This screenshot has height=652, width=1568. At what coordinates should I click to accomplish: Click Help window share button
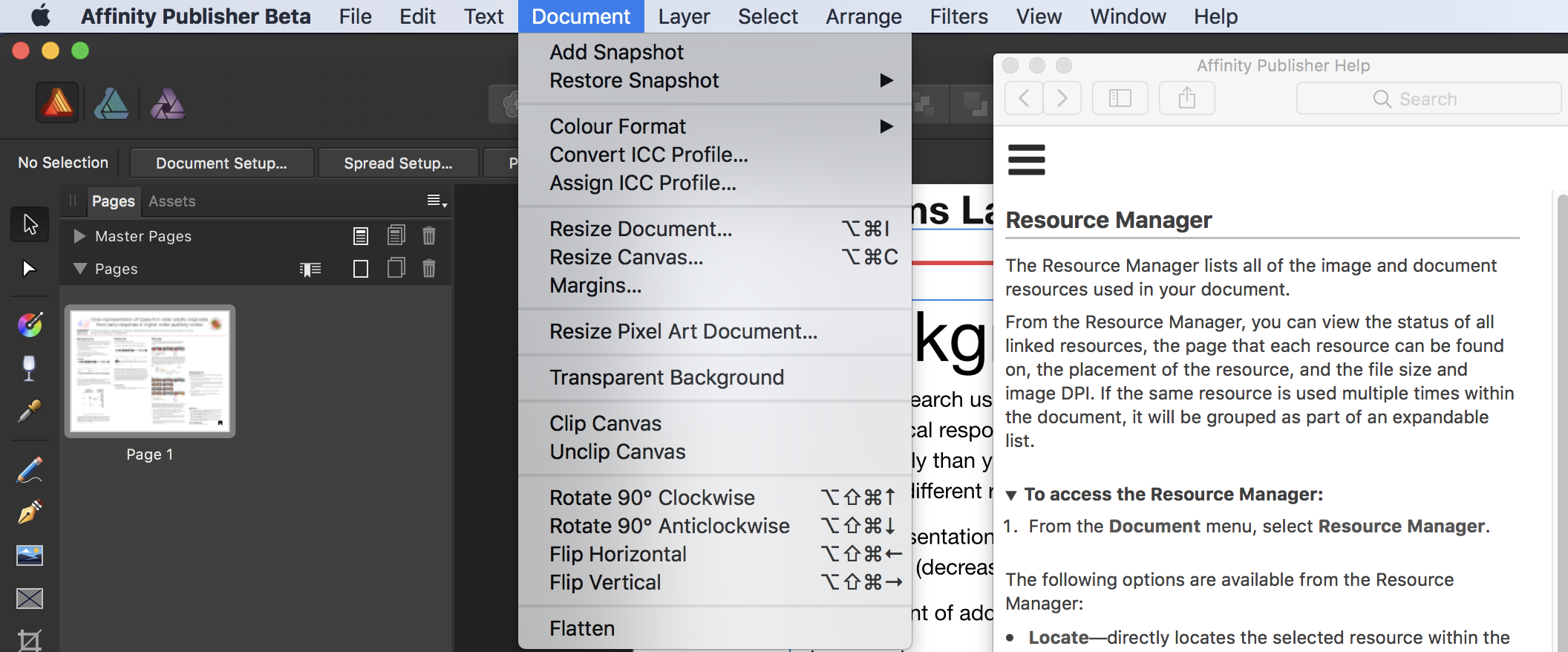coord(1187,98)
